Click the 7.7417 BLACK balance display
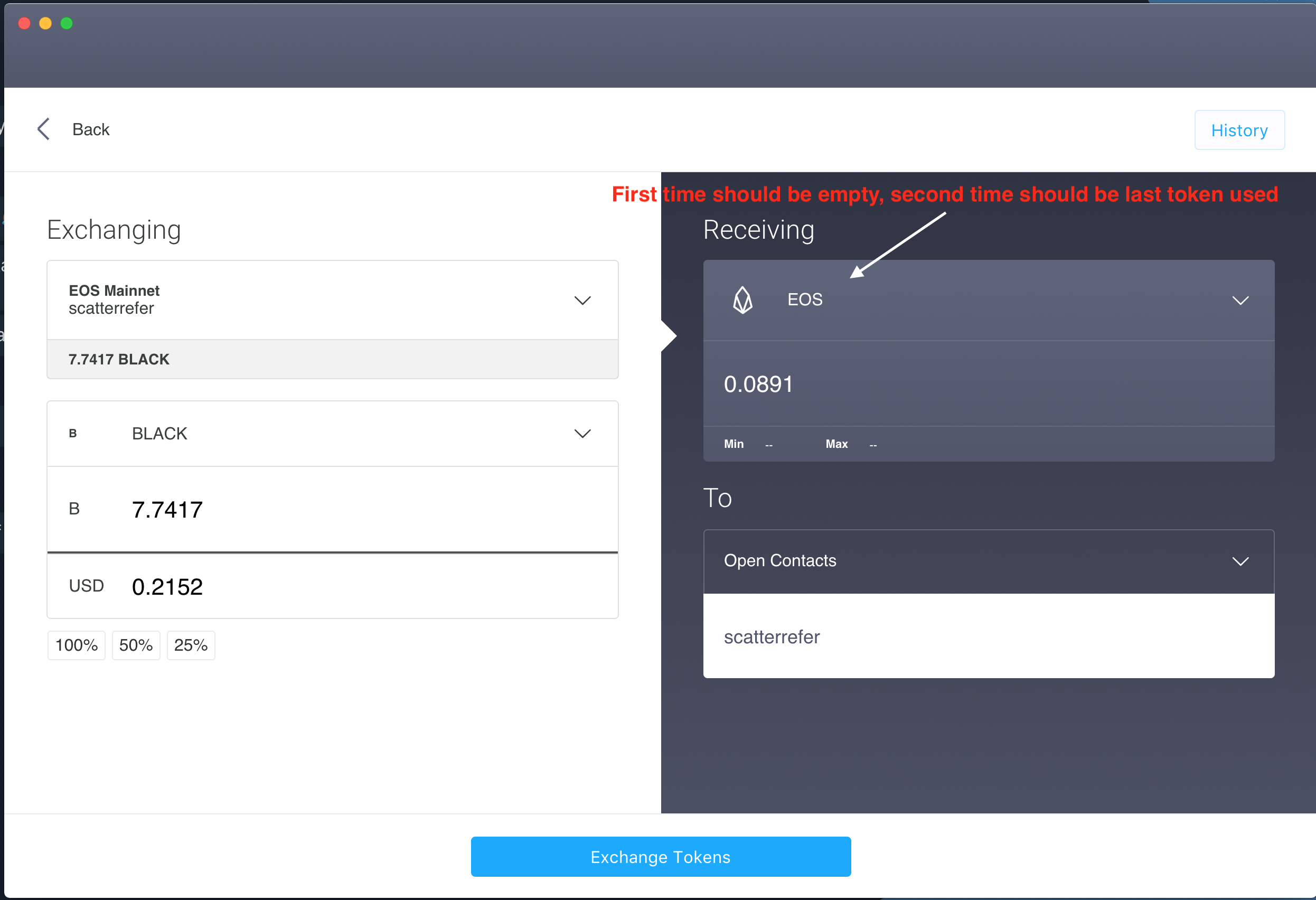 coord(119,359)
